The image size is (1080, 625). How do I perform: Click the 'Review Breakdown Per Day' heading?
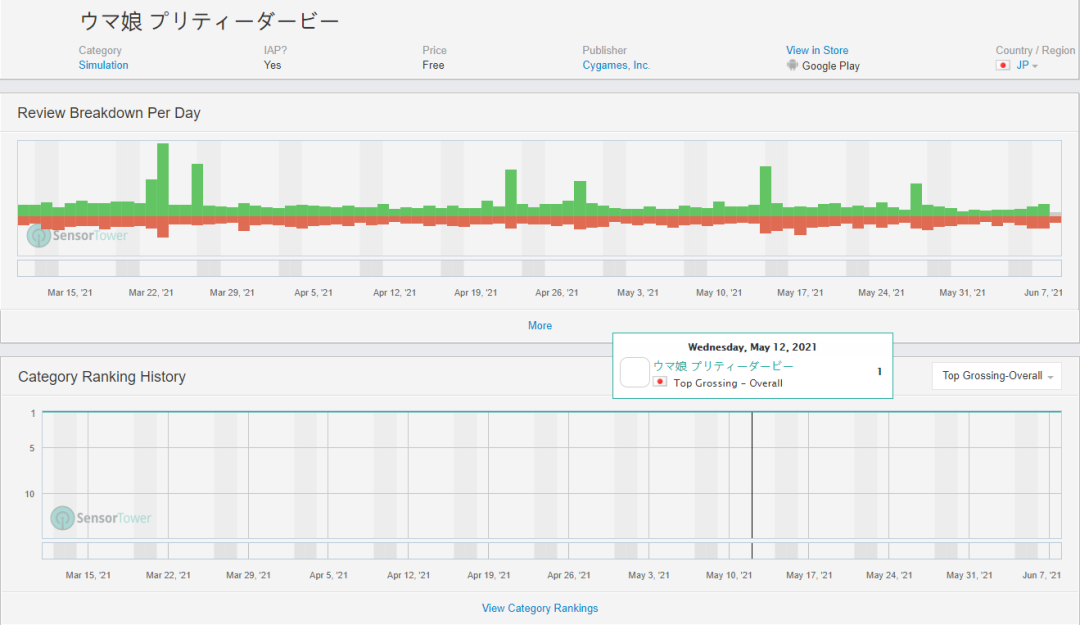coord(109,113)
